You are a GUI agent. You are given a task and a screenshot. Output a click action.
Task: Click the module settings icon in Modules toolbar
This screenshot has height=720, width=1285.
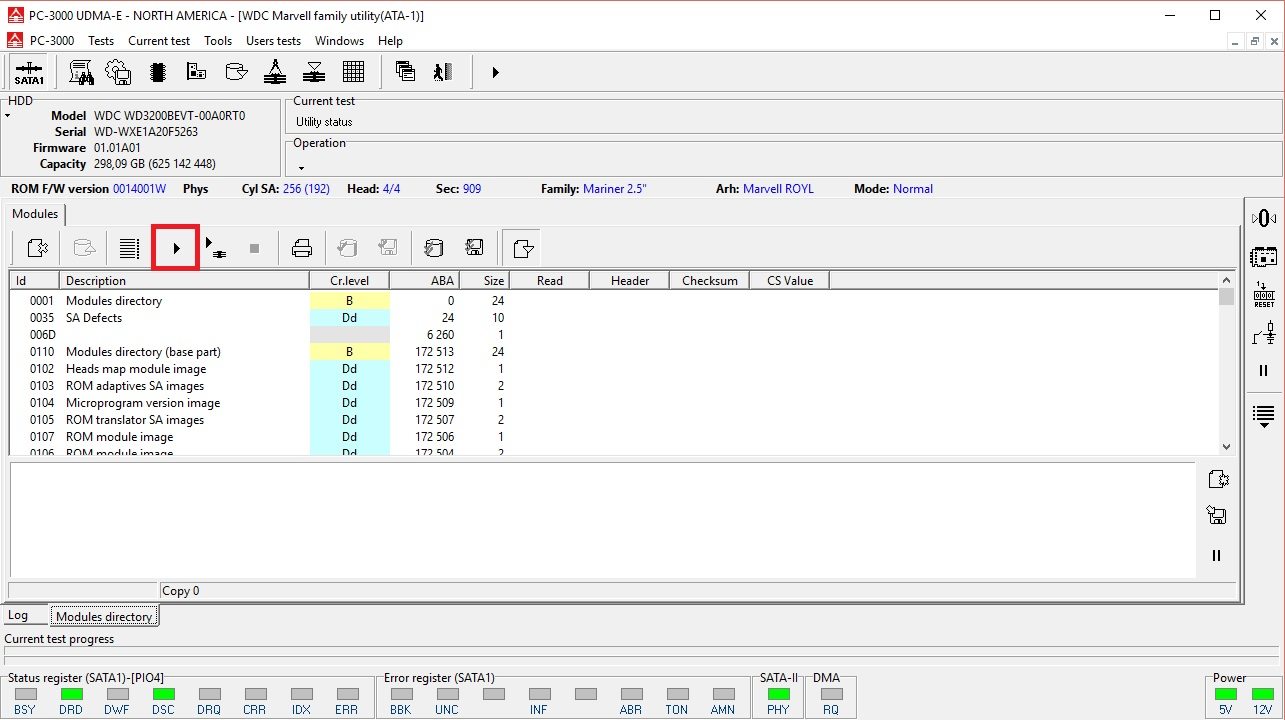tap(38, 248)
